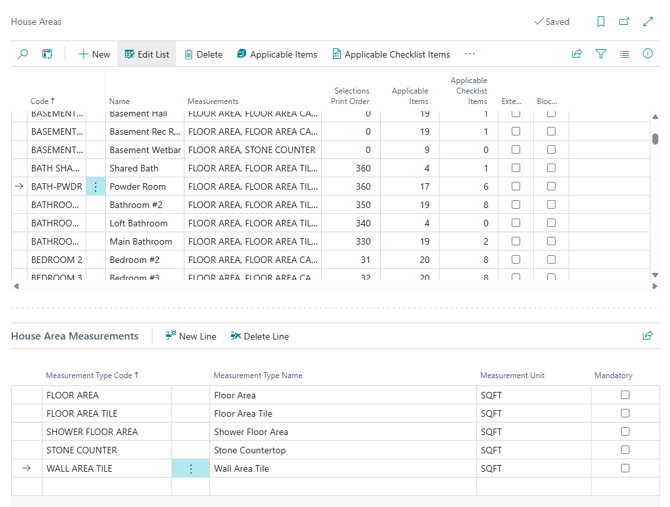The width and height of the screenshot is (670, 507).
Task: Click the vertical scrollbar thumb in list
Action: point(655,139)
